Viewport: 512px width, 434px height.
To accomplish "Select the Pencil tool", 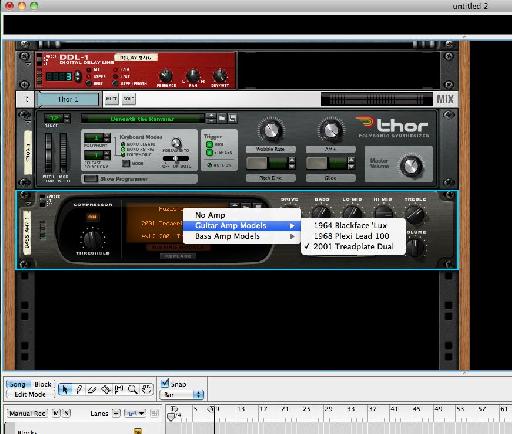I will [x=79, y=389].
